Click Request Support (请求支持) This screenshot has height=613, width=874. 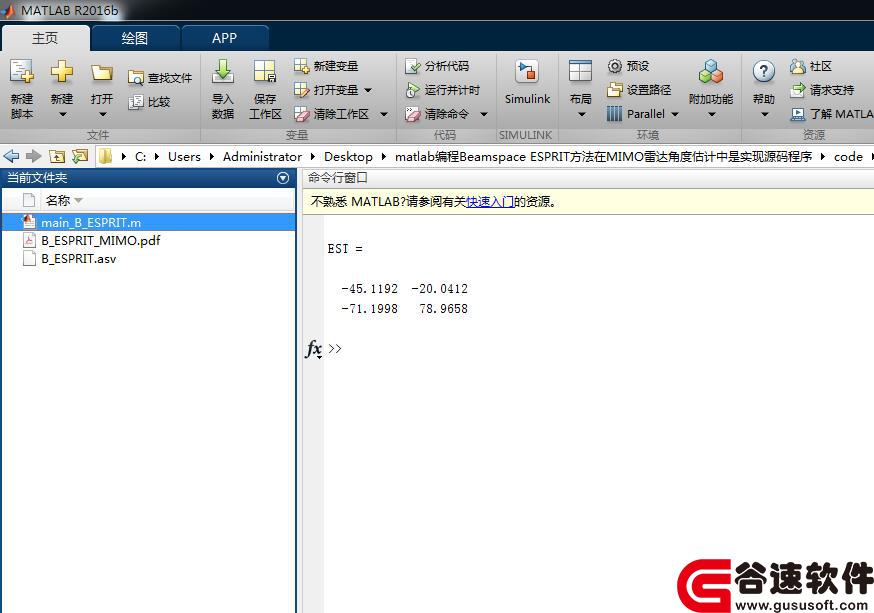[x=822, y=90]
